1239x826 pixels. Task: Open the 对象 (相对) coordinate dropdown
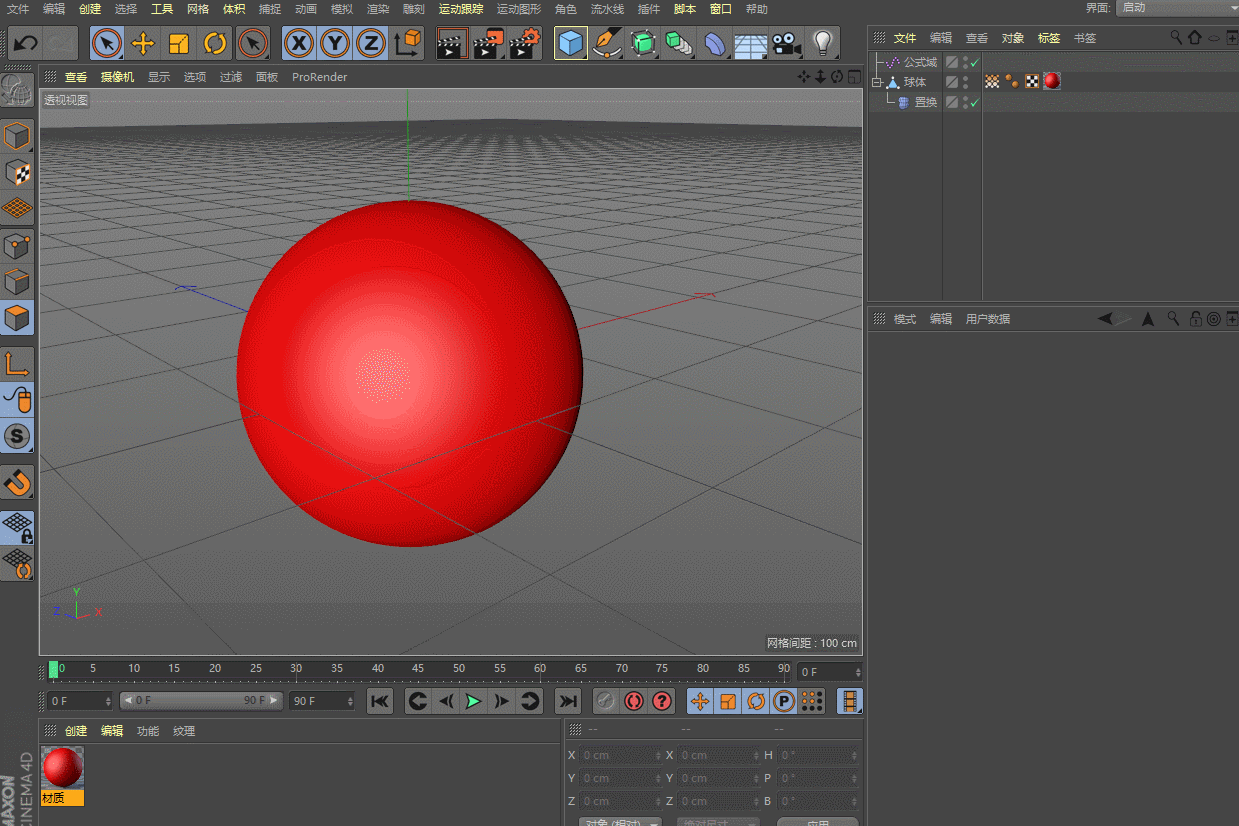coord(620,823)
